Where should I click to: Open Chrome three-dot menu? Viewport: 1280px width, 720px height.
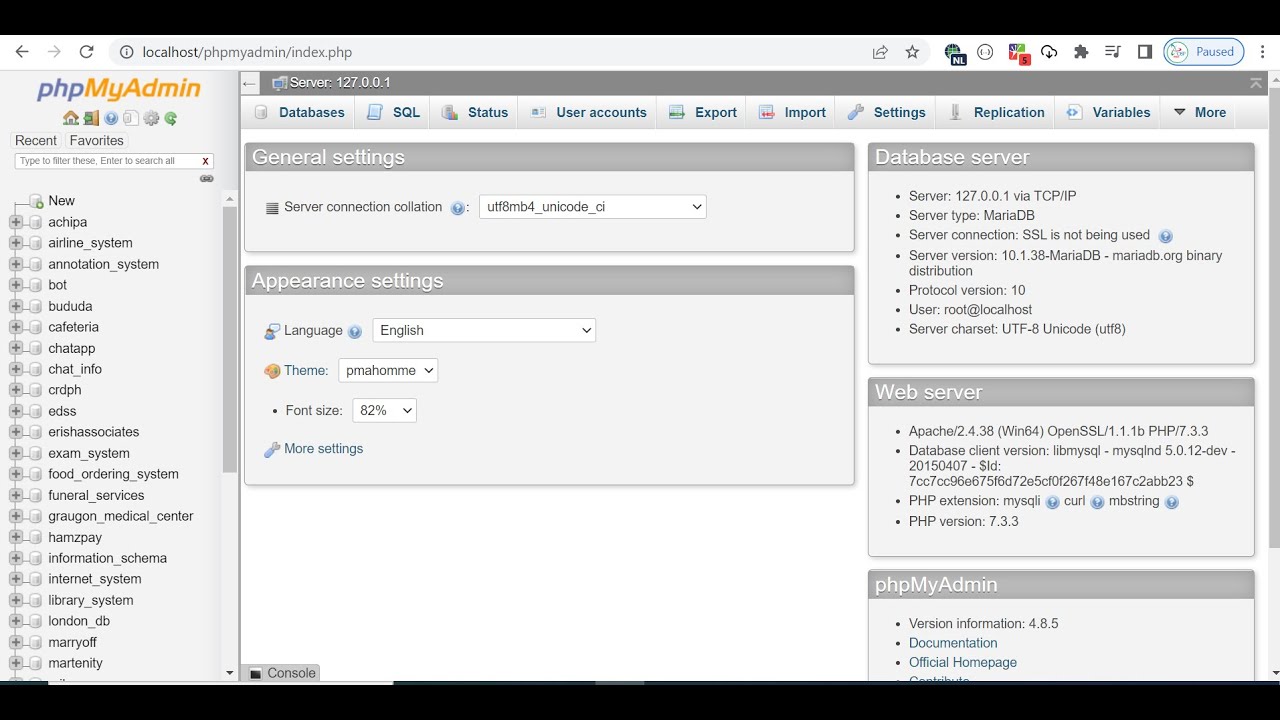click(x=1262, y=52)
